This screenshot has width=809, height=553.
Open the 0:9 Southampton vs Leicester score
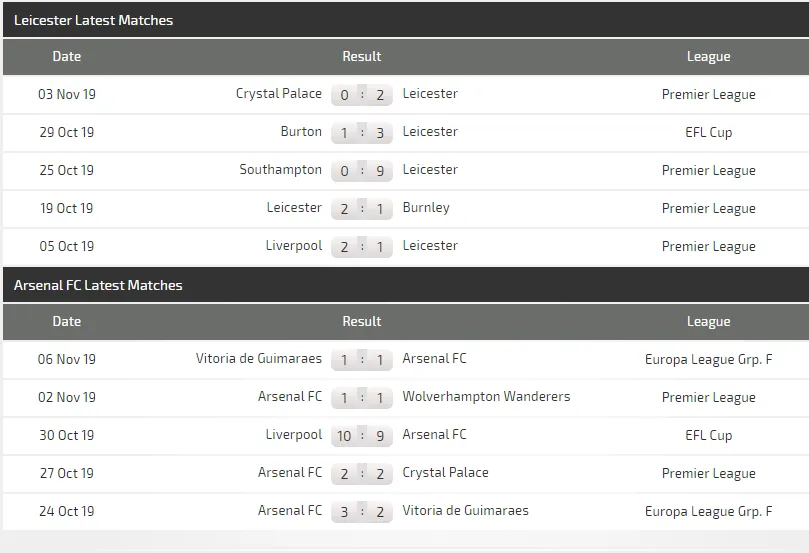pos(362,171)
